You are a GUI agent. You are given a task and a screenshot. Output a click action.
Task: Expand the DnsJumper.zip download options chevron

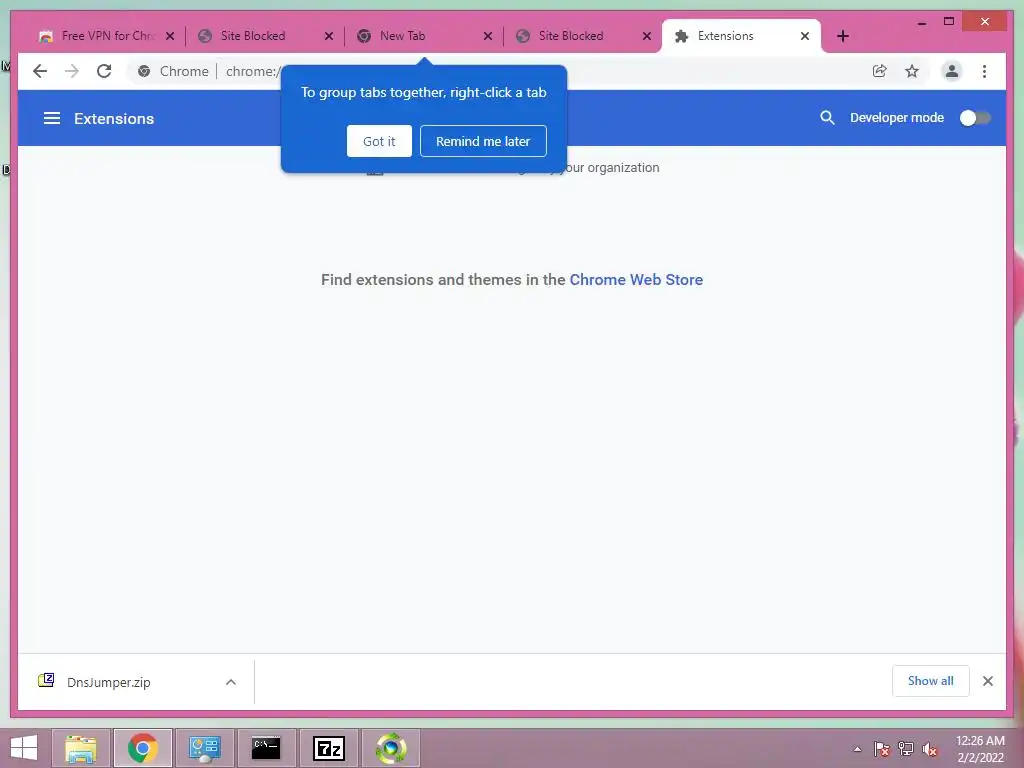[x=231, y=682]
